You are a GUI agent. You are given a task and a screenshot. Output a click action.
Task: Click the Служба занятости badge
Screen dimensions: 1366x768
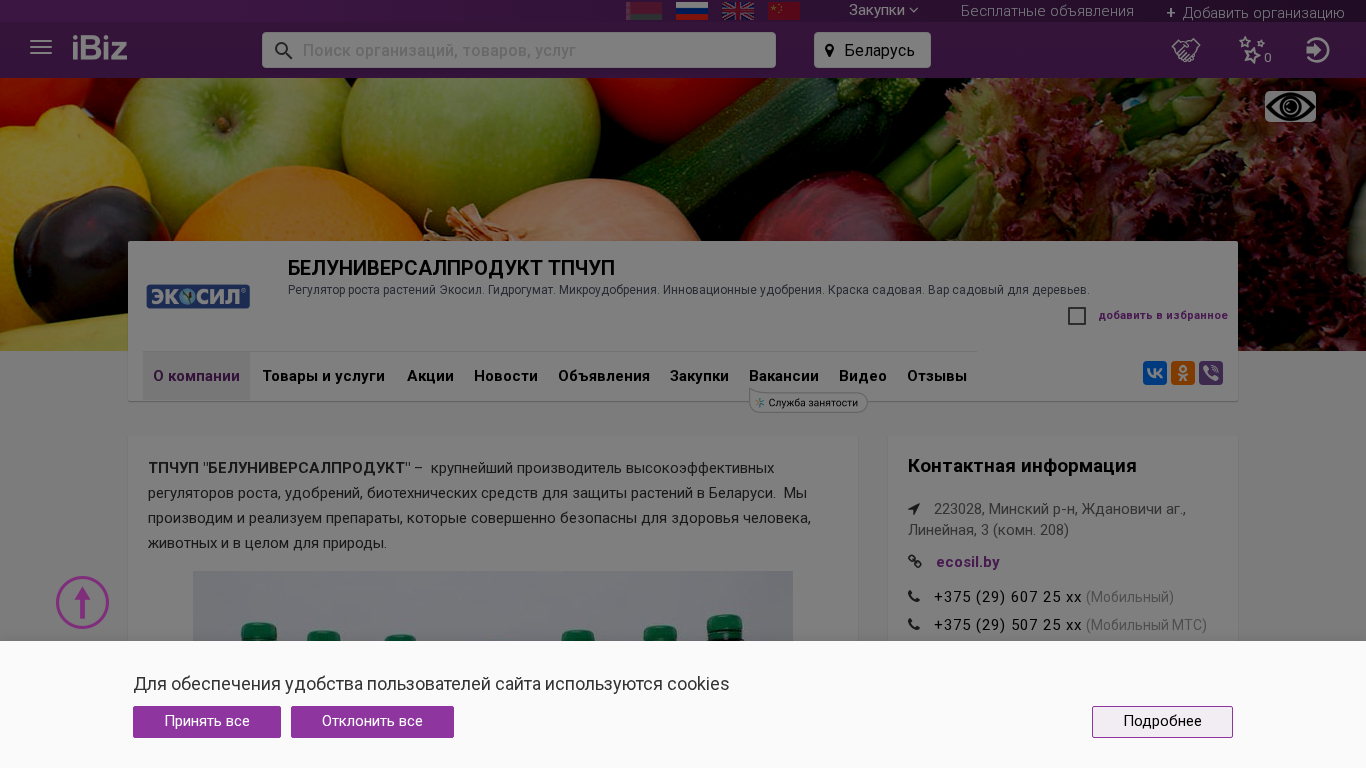click(808, 402)
